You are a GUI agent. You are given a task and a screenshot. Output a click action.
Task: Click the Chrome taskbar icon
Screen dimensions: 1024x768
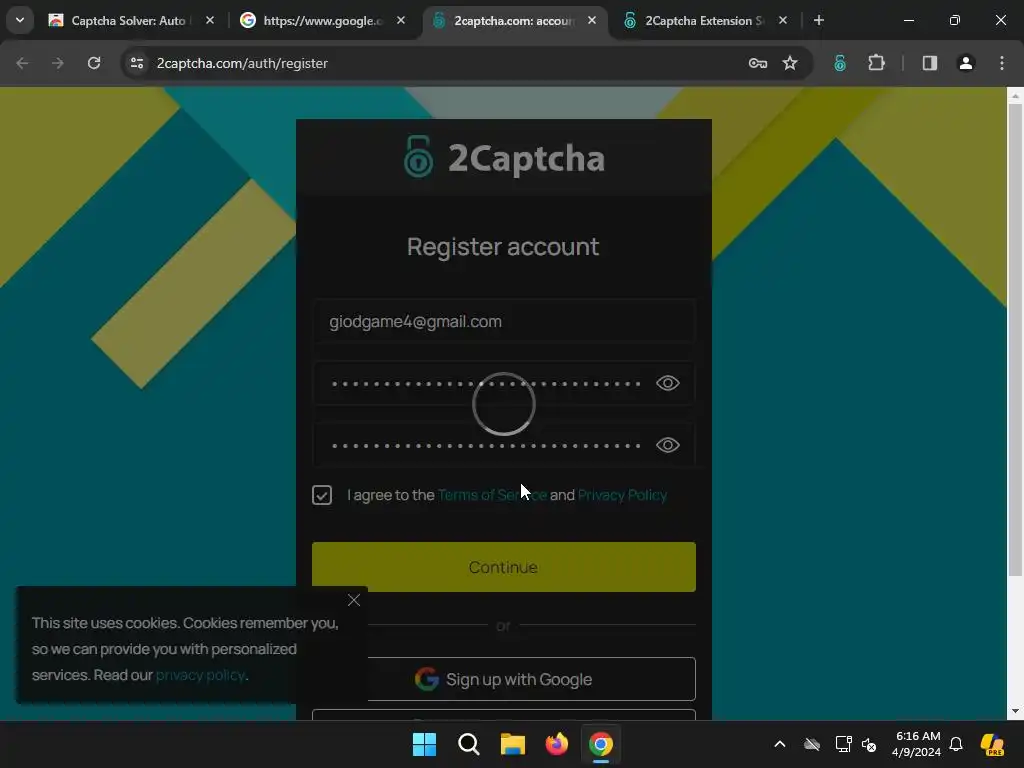pyautogui.click(x=601, y=744)
